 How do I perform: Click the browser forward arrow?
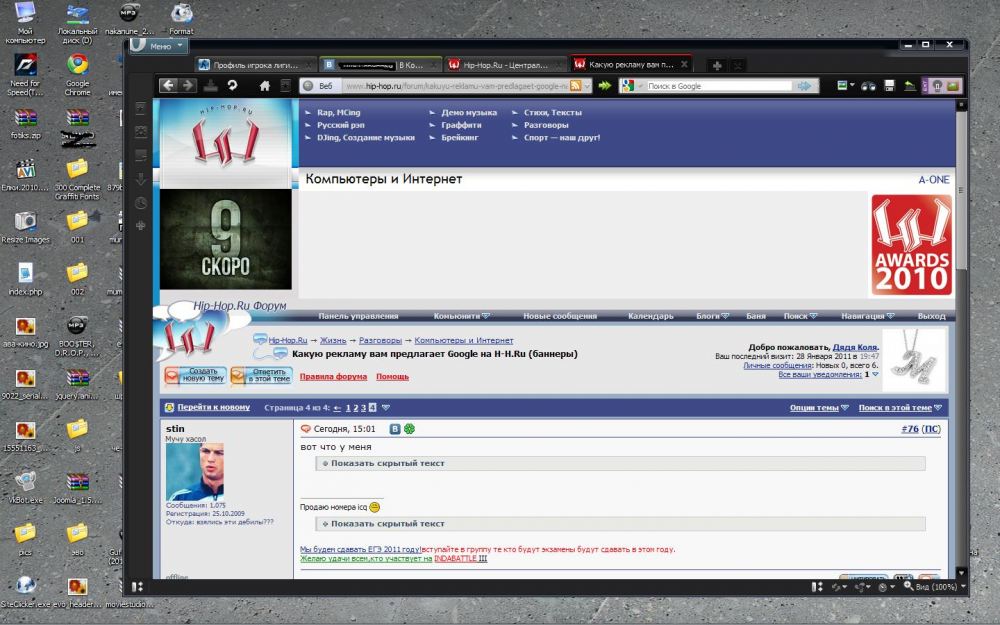(188, 85)
